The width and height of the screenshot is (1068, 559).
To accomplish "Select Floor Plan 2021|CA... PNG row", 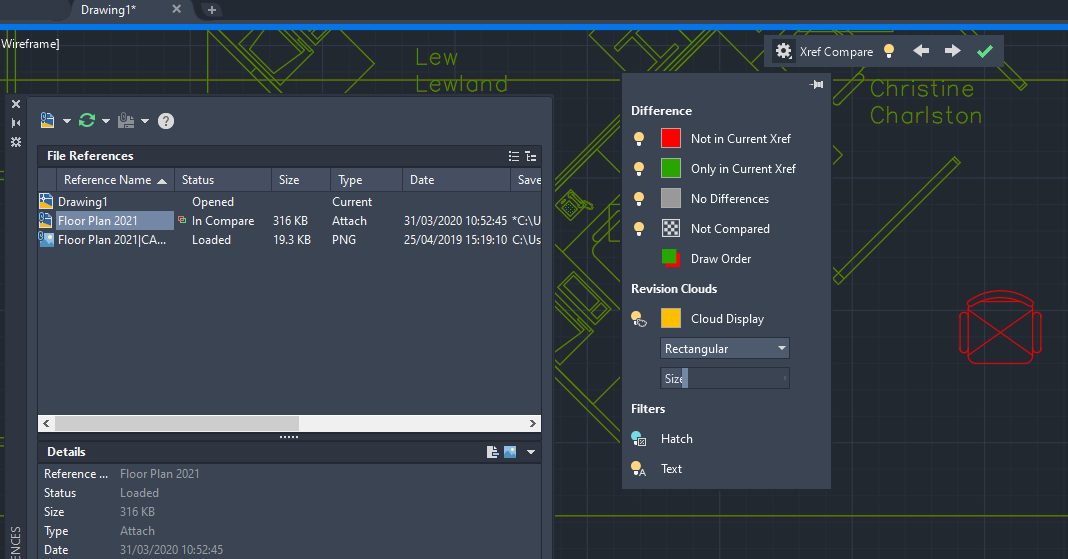I will 289,240.
